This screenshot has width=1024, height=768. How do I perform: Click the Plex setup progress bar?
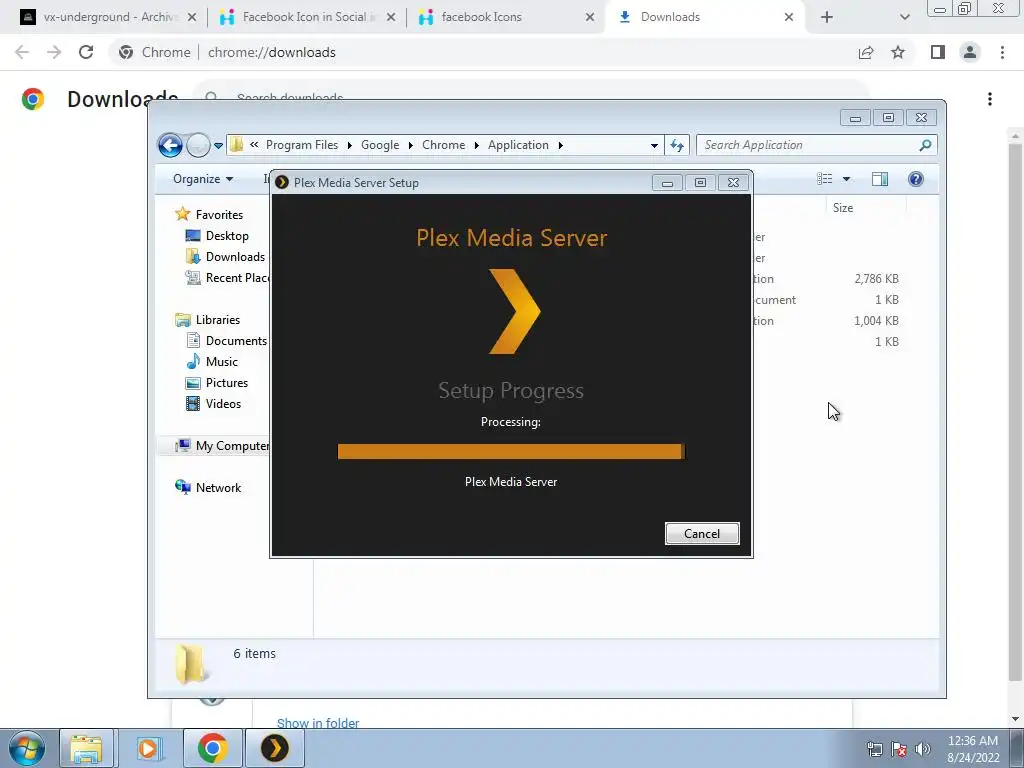[x=511, y=451]
